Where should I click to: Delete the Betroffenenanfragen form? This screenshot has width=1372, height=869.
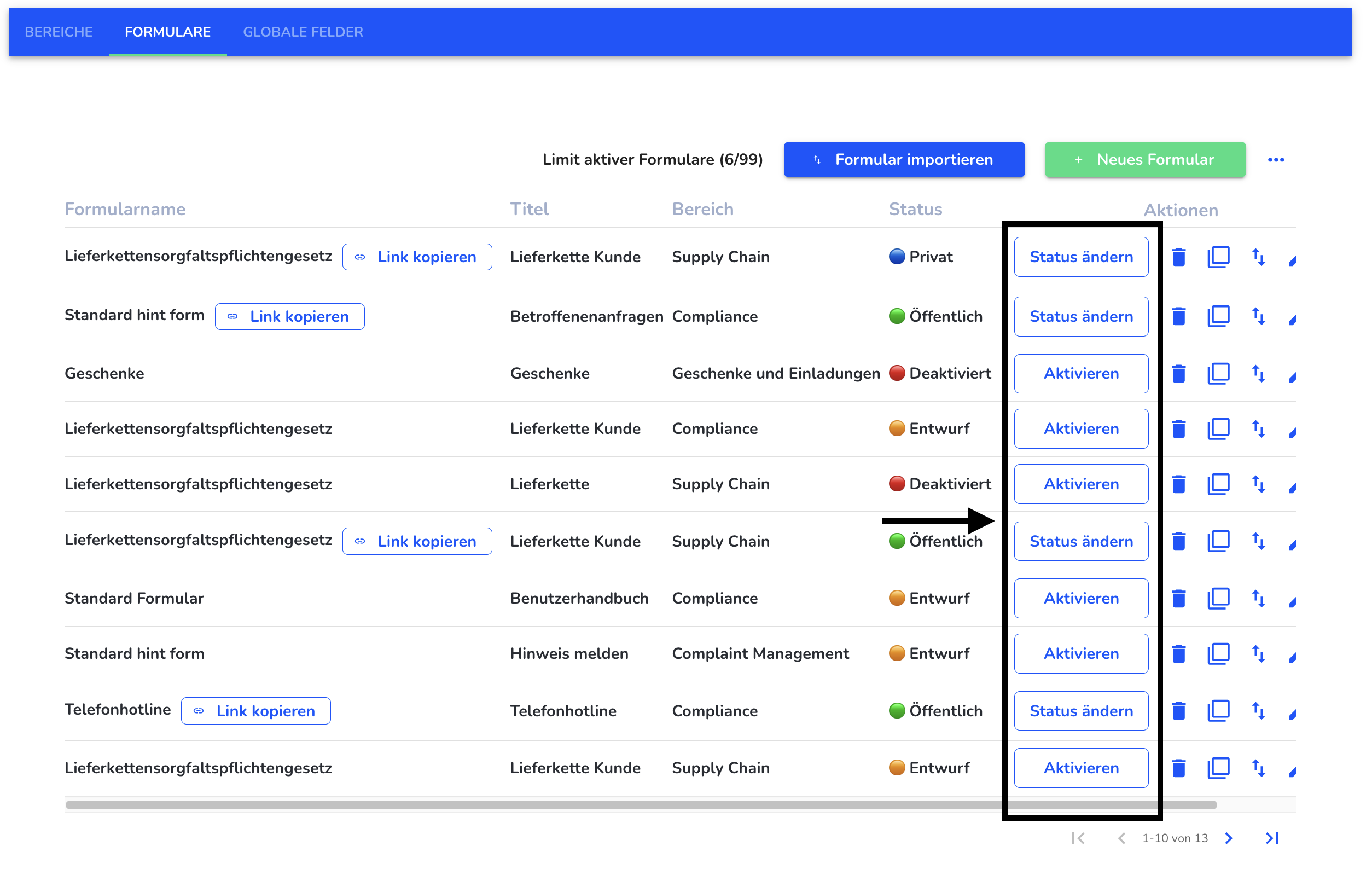pos(1179,316)
